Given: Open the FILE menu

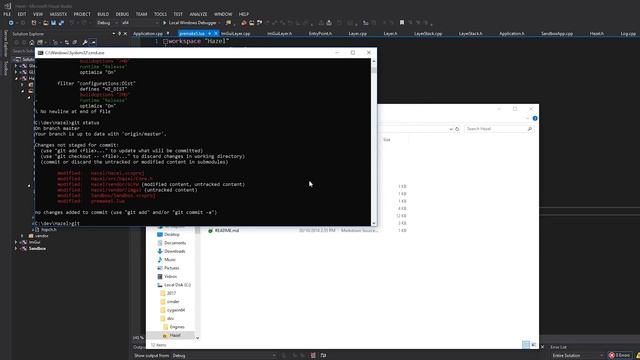Looking at the screenshot, I should (x=7, y=14).
